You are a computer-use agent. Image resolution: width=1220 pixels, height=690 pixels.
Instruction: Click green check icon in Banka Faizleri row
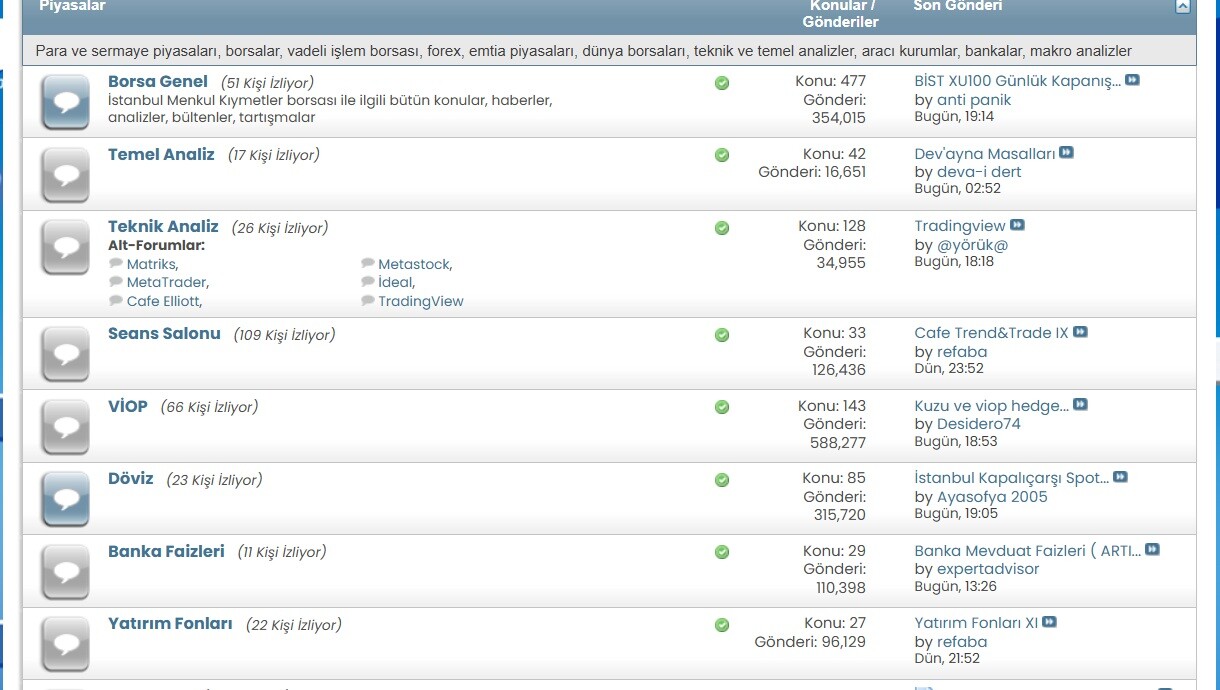[x=722, y=552]
